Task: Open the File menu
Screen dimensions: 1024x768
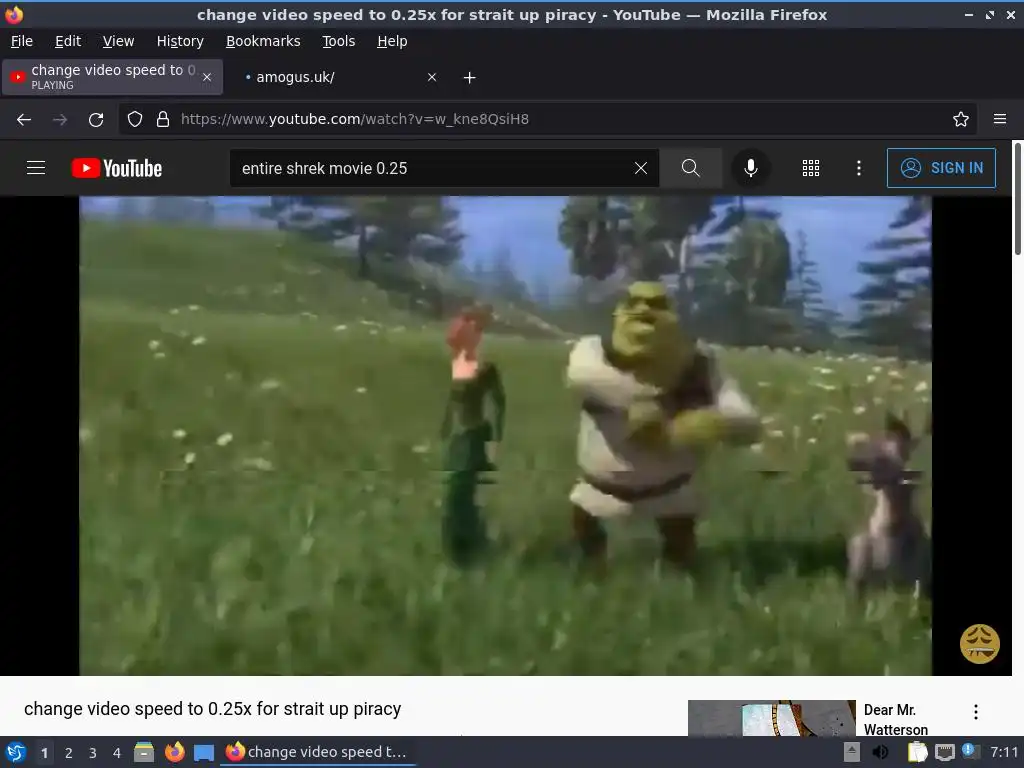Action: [x=22, y=41]
